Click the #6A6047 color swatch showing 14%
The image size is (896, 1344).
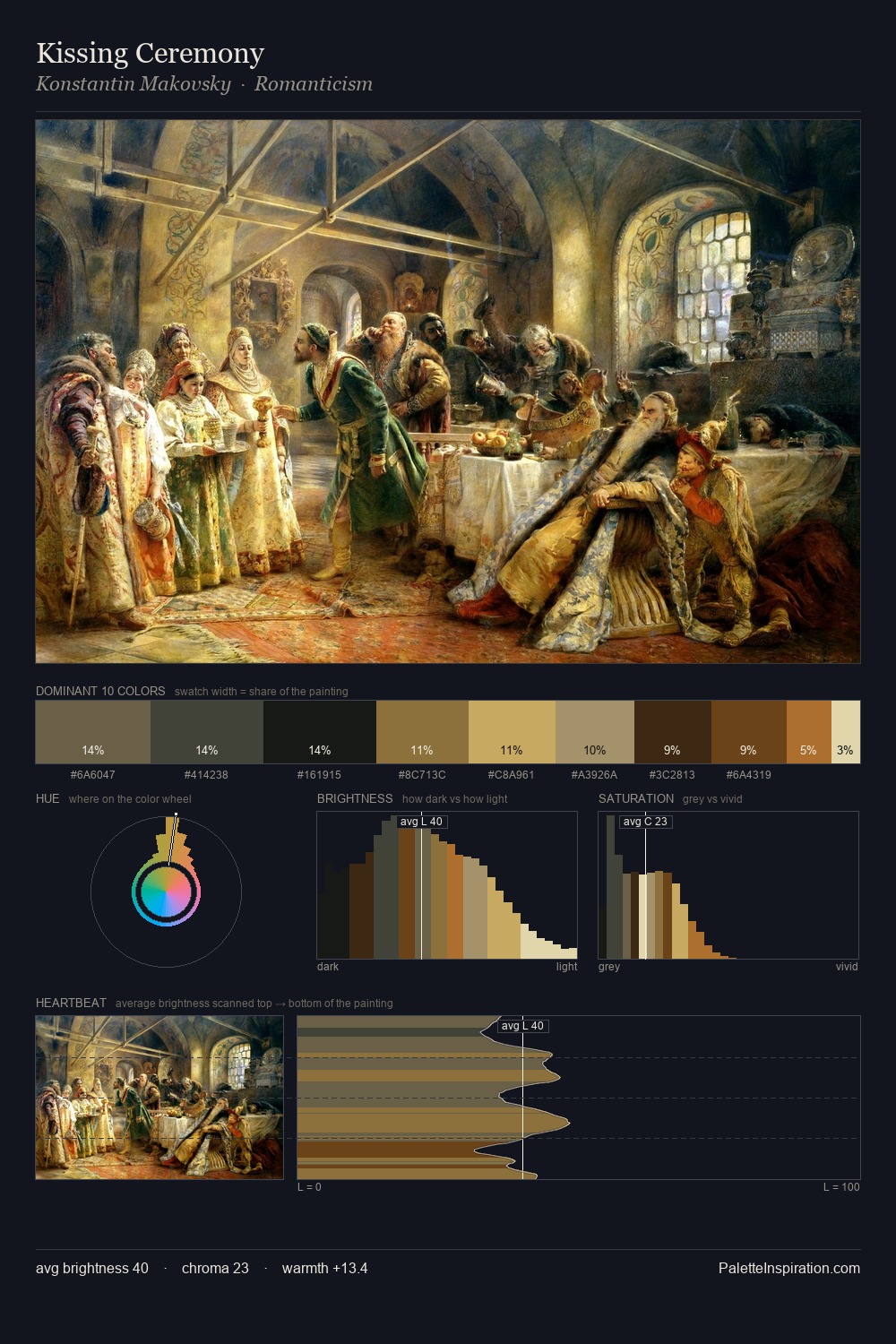tap(93, 732)
